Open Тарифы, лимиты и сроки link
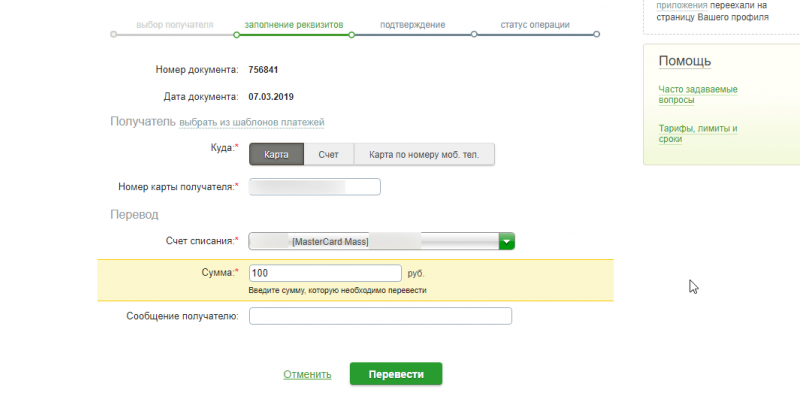The height and width of the screenshot is (396, 800). coord(698,134)
